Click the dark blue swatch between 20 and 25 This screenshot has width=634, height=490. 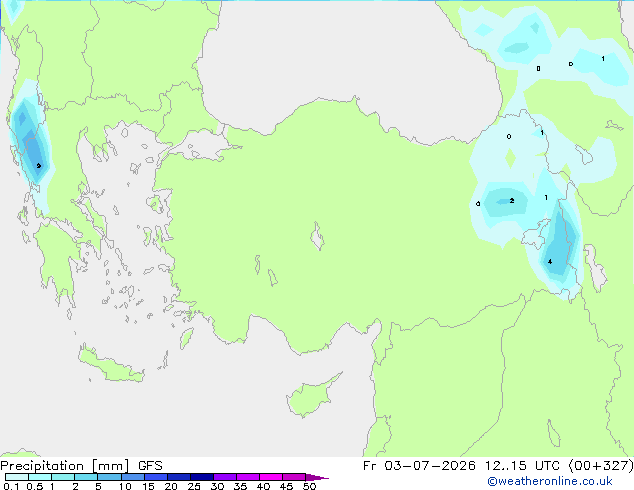(178, 477)
